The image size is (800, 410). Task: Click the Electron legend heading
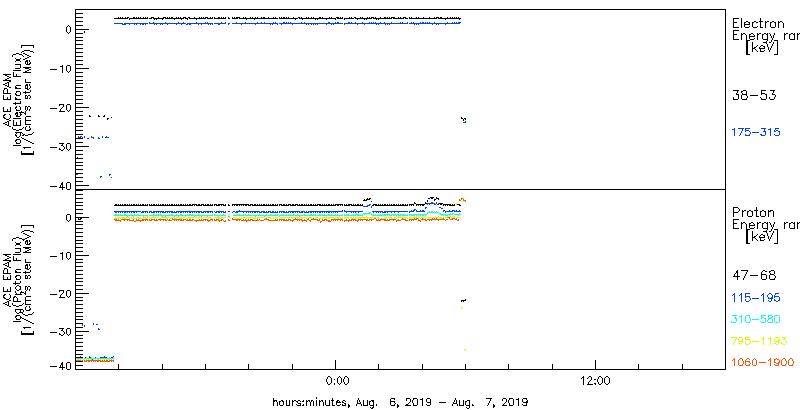click(x=758, y=23)
